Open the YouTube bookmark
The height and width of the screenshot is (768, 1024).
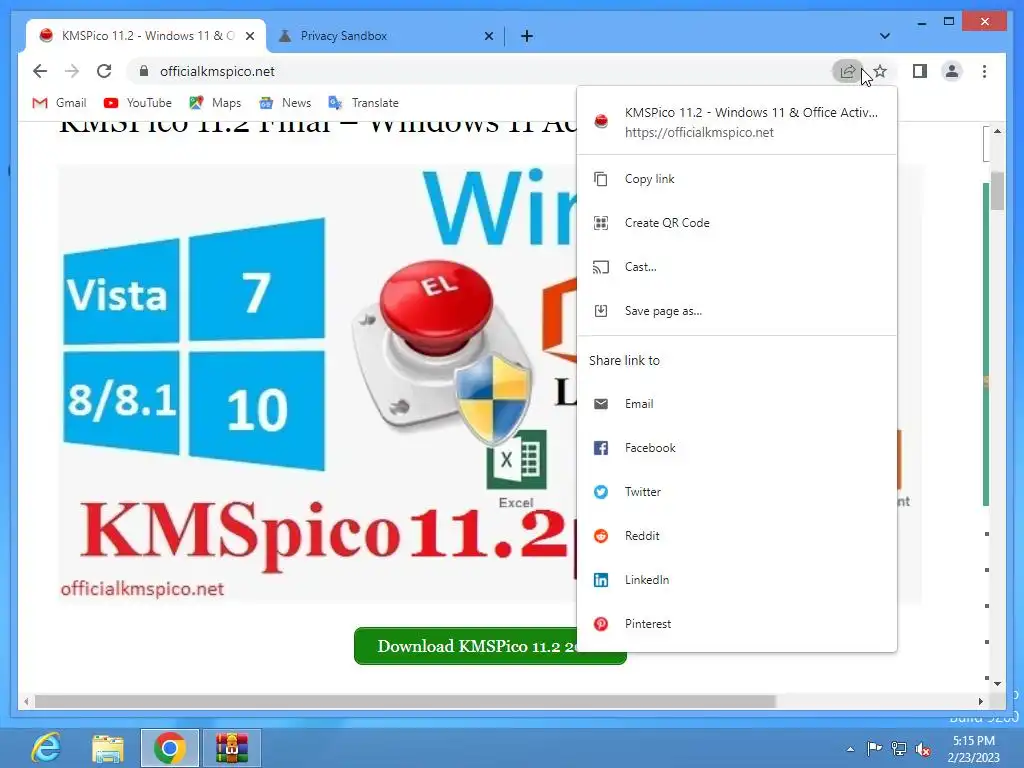coord(138,103)
